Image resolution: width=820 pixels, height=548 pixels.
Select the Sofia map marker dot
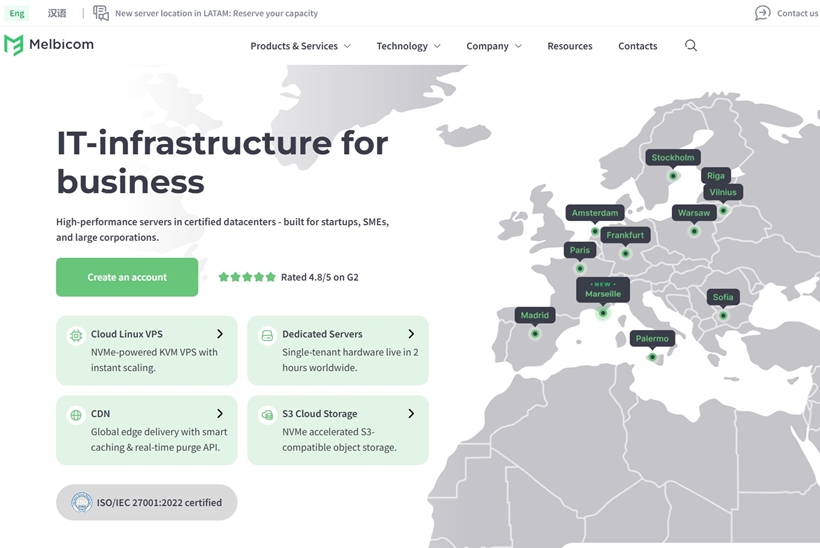click(x=723, y=316)
